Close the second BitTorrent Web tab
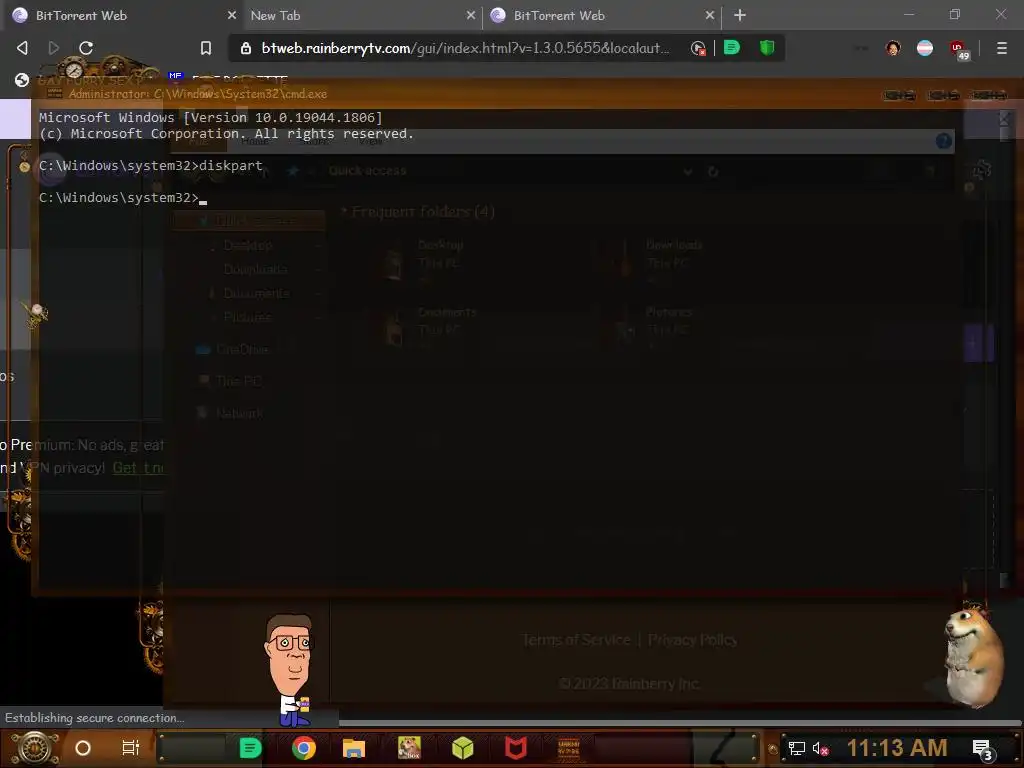This screenshot has height=768, width=1024. (709, 15)
